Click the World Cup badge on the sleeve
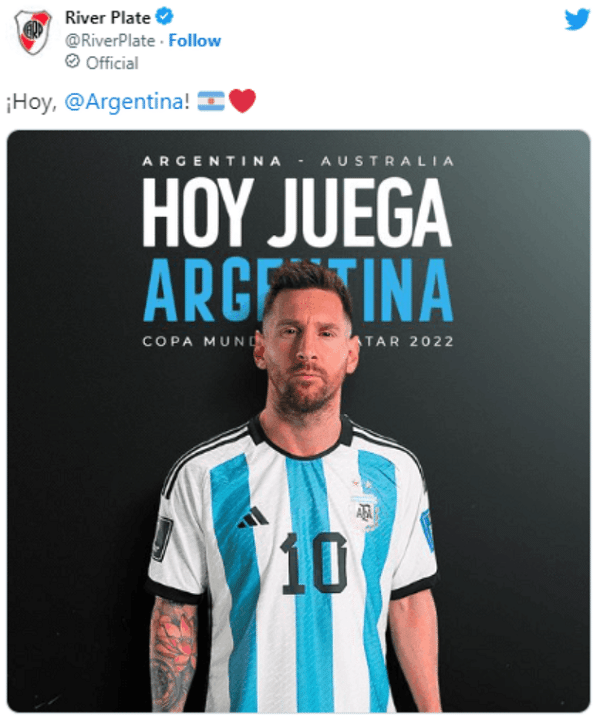Viewport: 600px width, 721px height. click(162, 539)
